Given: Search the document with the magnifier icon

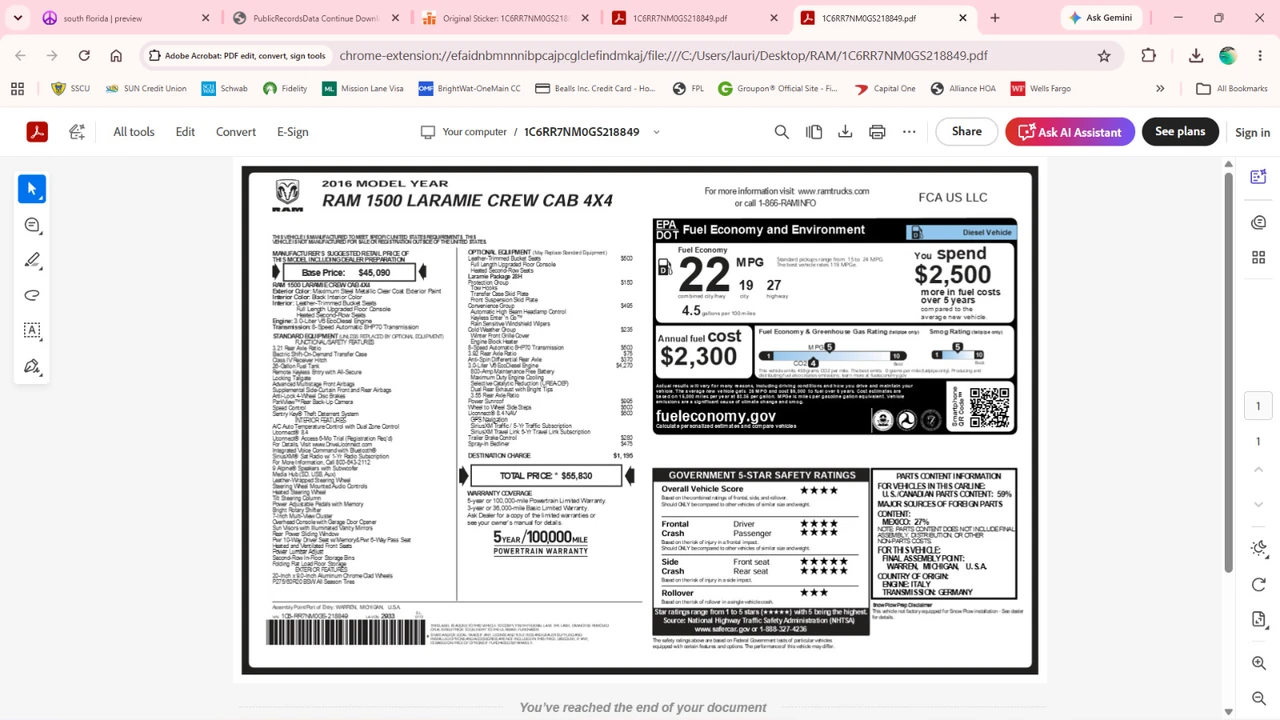Looking at the screenshot, I should pos(782,132).
